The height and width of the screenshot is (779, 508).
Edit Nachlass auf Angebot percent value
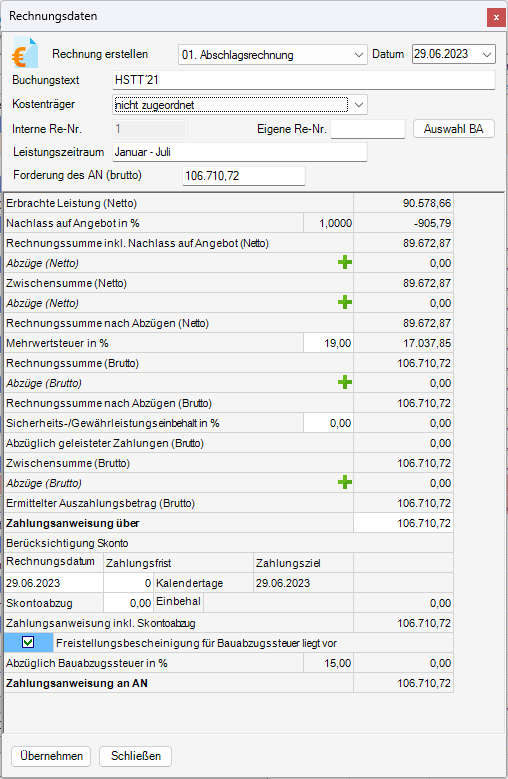[x=328, y=223]
